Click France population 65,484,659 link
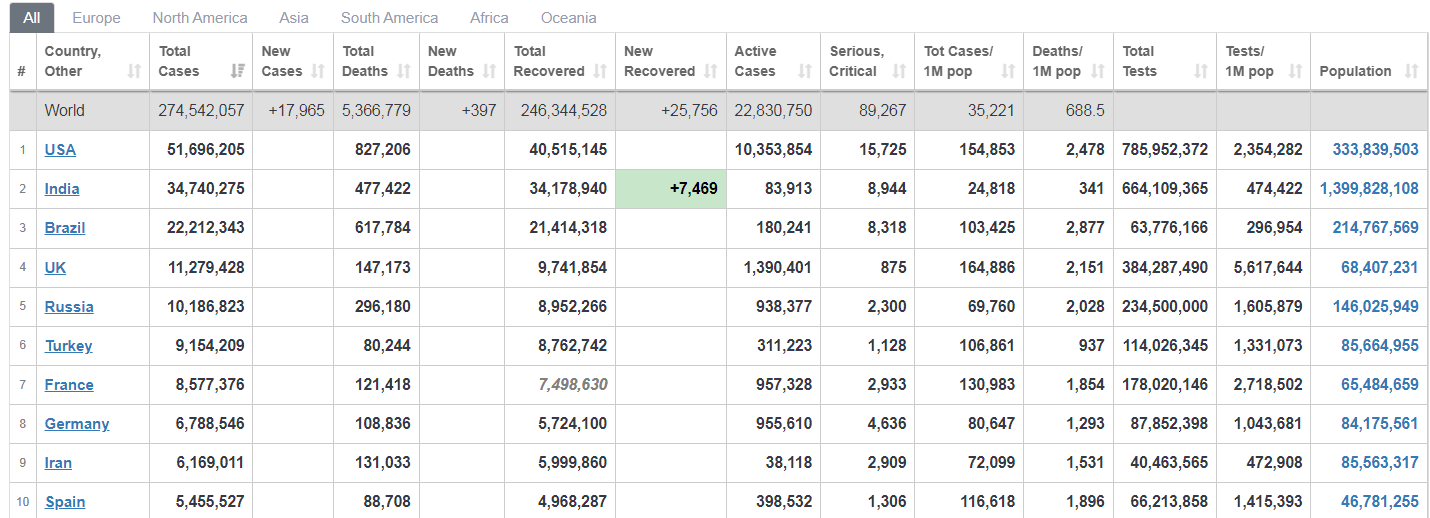The width and height of the screenshot is (1430, 518). tap(1380, 384)
